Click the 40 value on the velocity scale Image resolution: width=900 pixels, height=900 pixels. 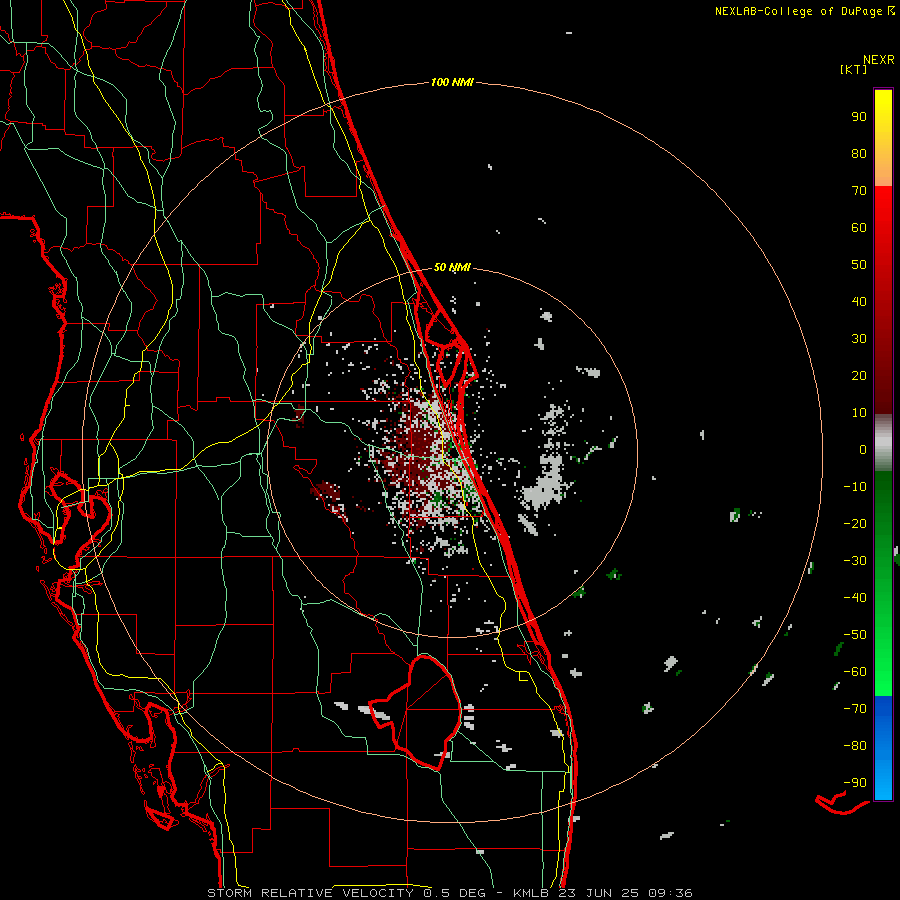click(x=859, y=301)
